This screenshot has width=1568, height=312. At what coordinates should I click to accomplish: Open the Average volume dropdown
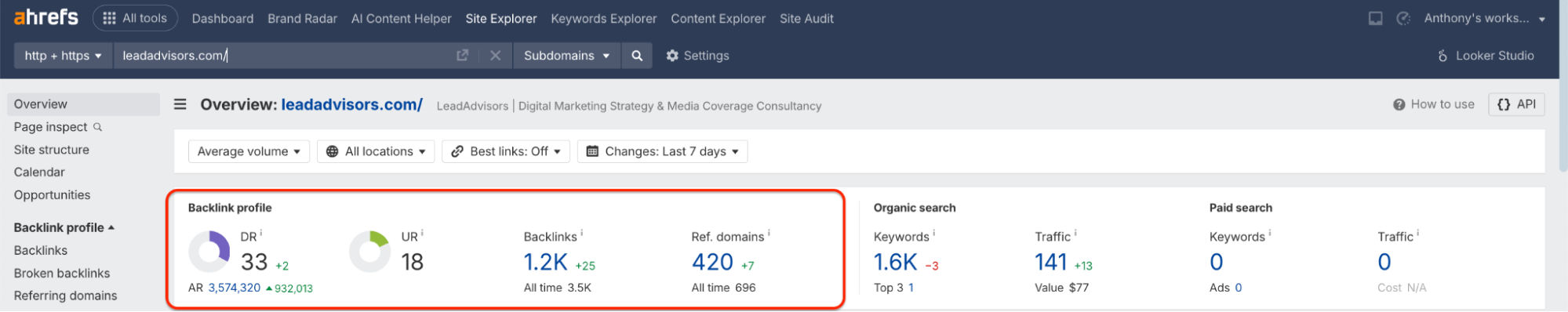coord(249,151)
